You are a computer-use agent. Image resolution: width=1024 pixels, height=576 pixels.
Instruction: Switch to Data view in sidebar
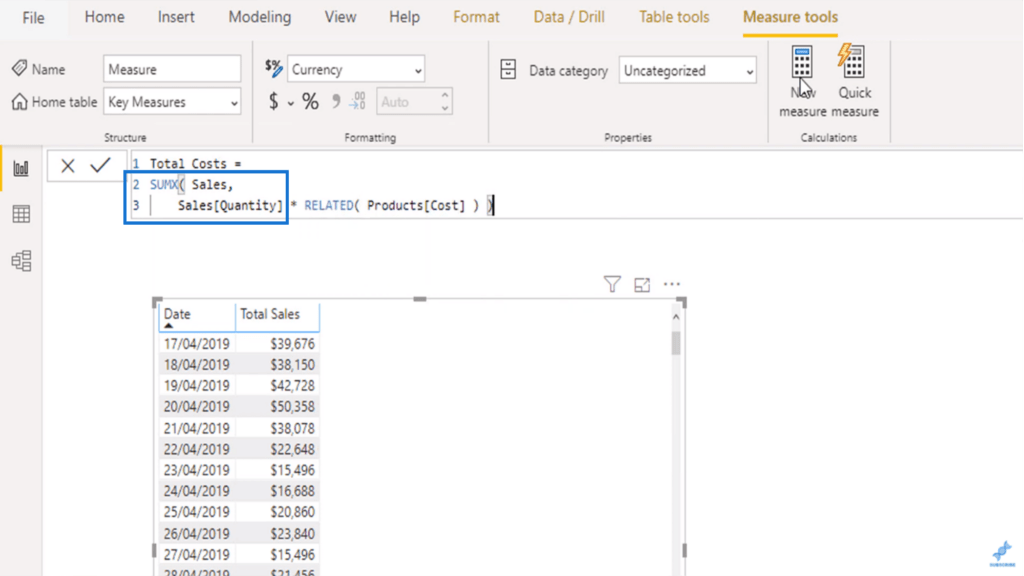coord(21,214)
